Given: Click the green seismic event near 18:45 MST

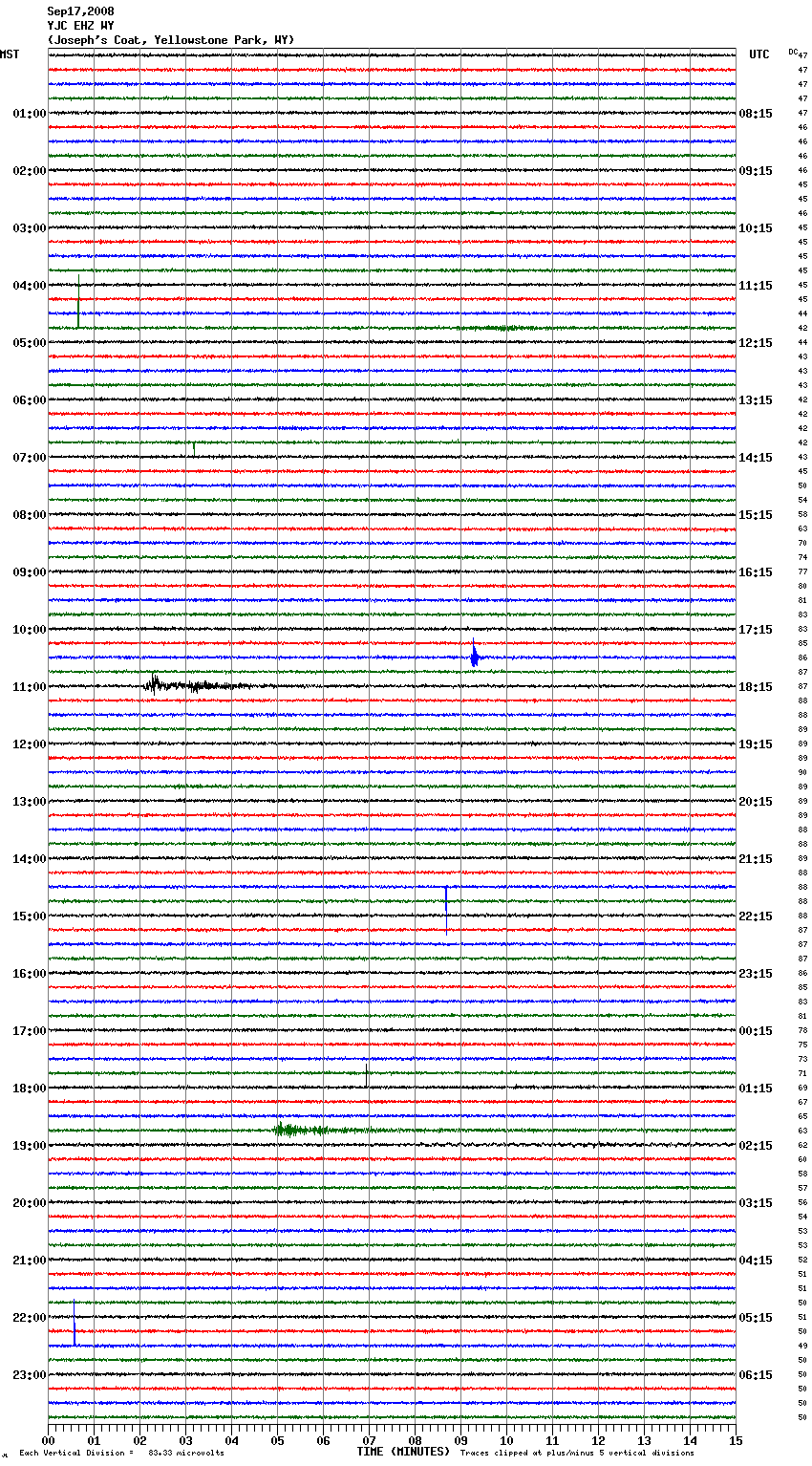Looking at the screenshot, I should [x=325, y=1130].
